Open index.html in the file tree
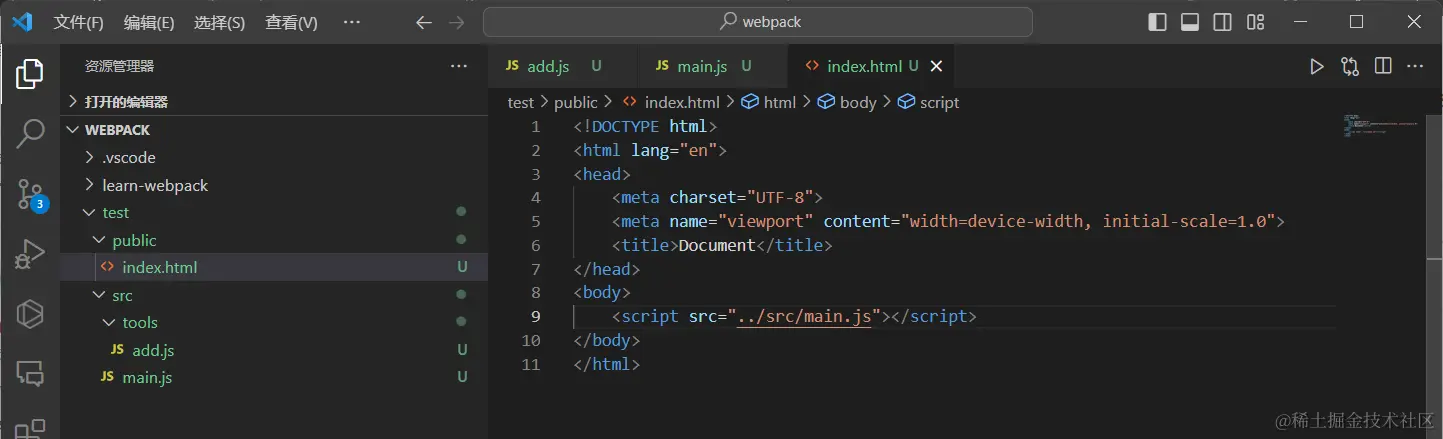 274,268
